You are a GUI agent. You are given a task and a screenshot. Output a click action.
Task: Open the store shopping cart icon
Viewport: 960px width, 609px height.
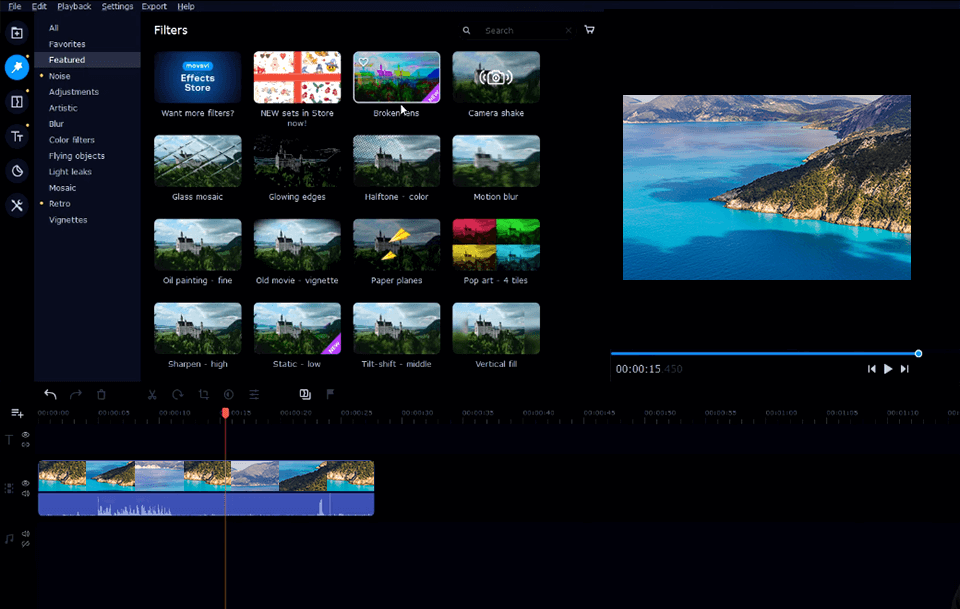pos(589,30)
